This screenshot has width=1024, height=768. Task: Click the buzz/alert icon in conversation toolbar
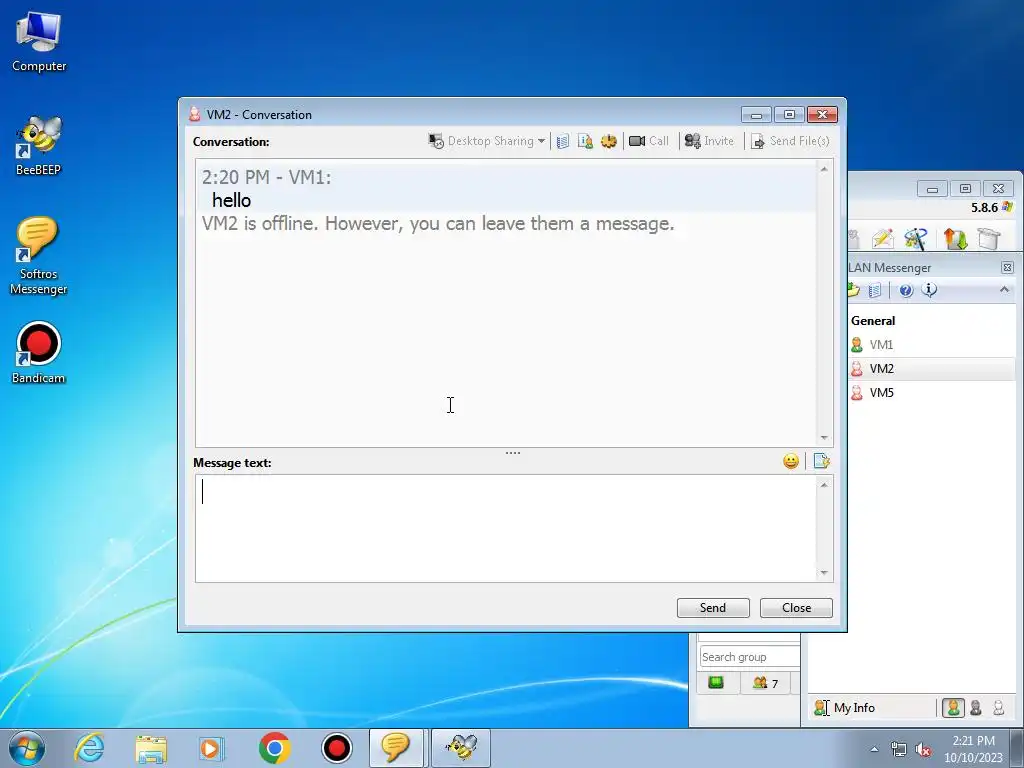pos(609,141)
